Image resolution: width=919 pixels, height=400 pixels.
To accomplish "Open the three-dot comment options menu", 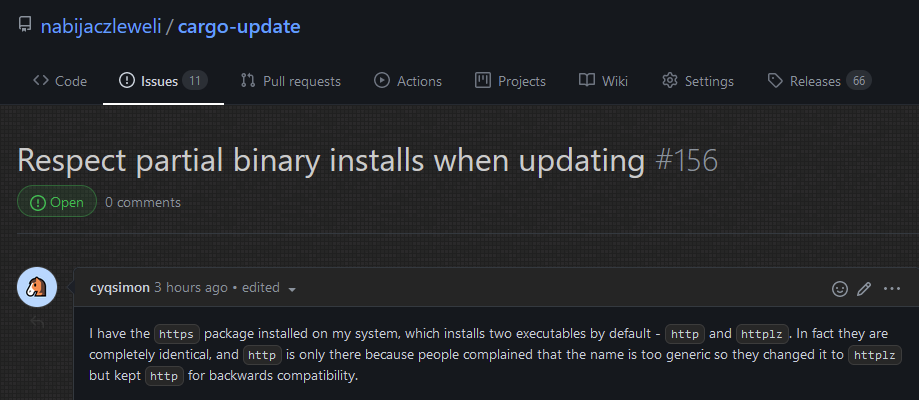I will [x=892, y=288].
